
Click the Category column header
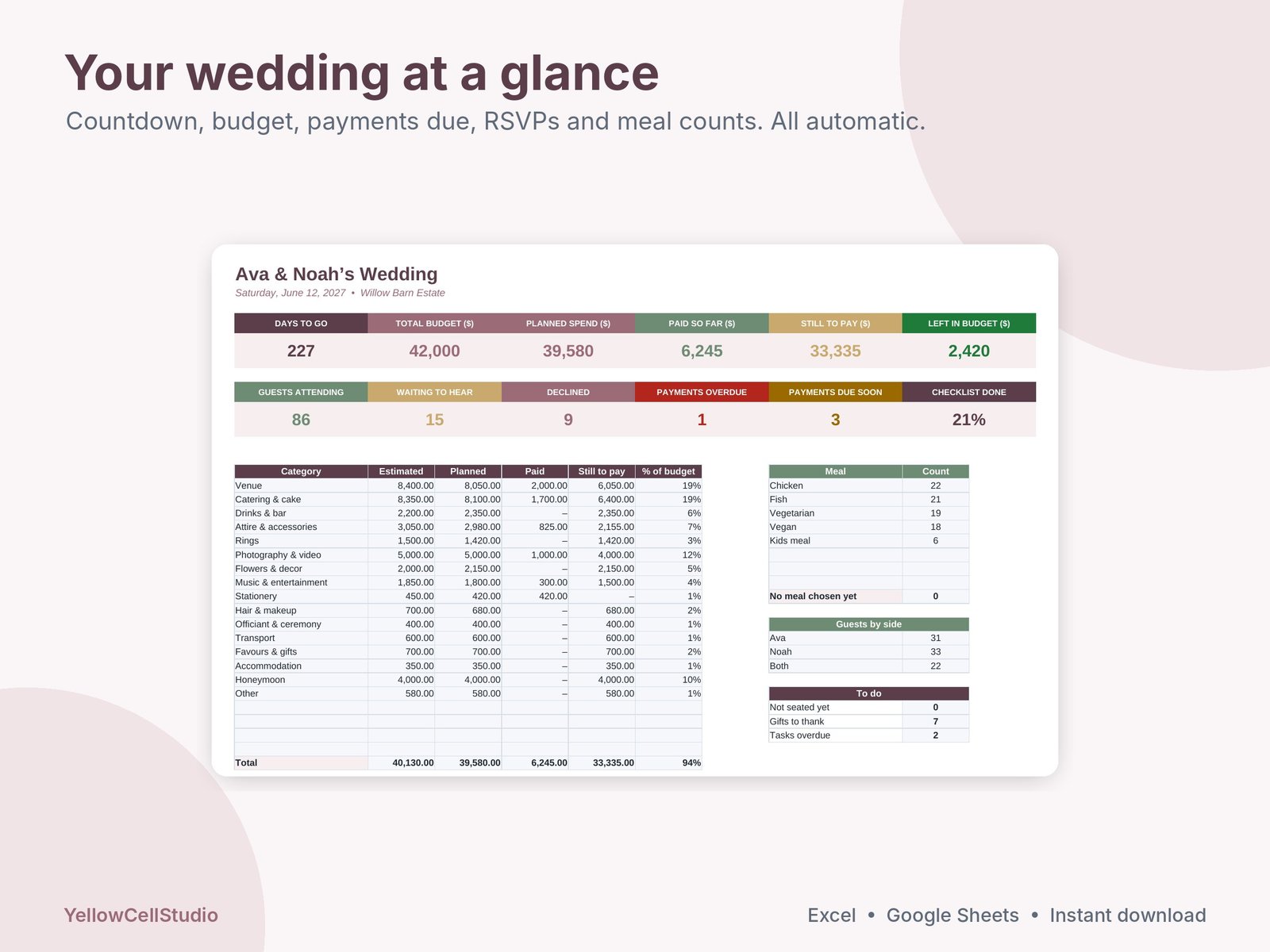(301, 471)
